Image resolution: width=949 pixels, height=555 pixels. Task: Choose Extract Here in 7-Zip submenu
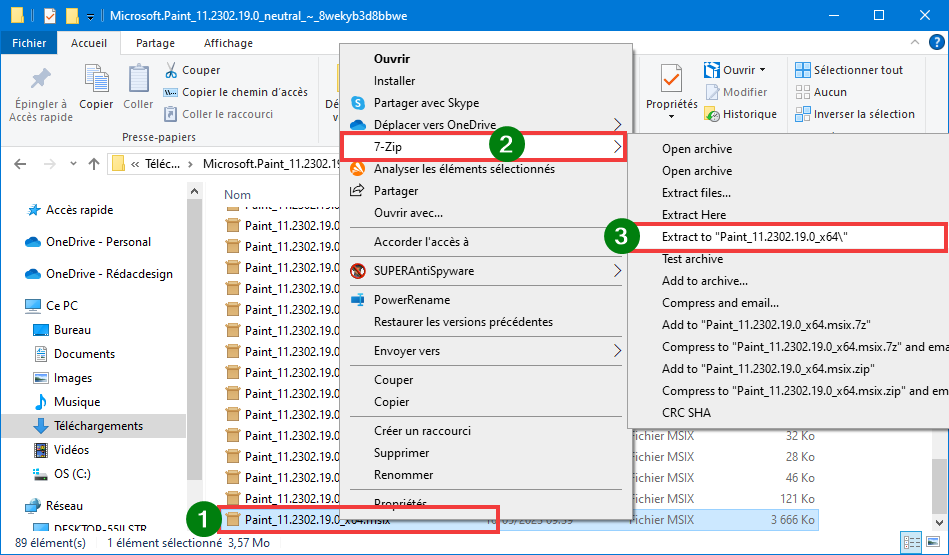tap(789, 214)
